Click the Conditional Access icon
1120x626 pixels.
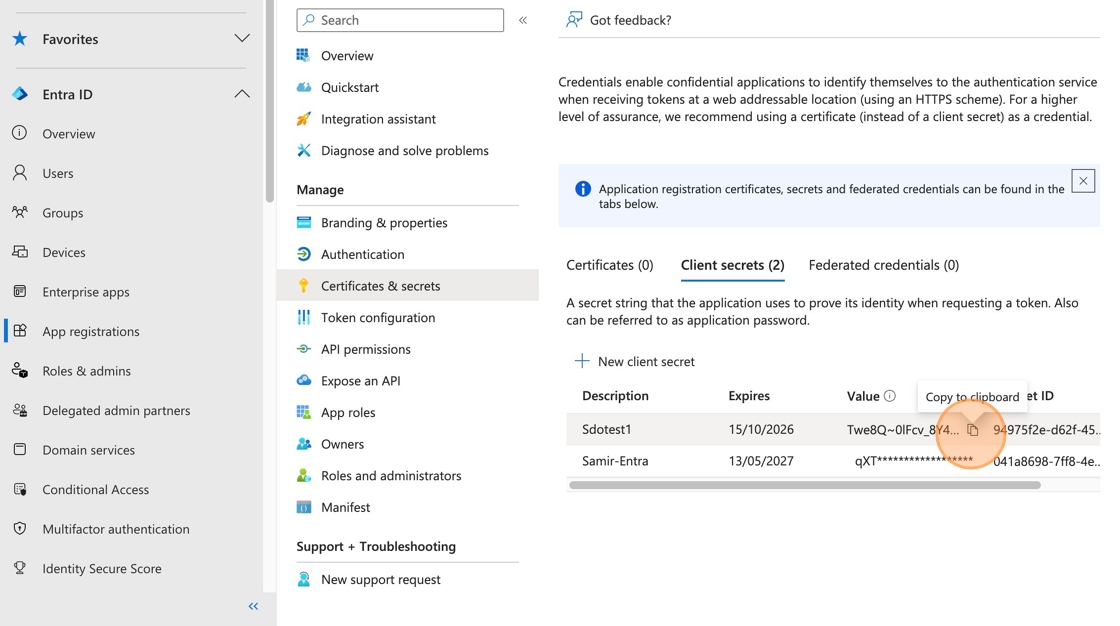coord(20,489)
